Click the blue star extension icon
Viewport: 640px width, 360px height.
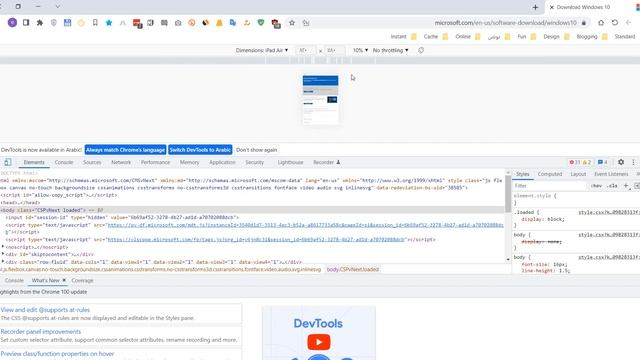[109, 23]
